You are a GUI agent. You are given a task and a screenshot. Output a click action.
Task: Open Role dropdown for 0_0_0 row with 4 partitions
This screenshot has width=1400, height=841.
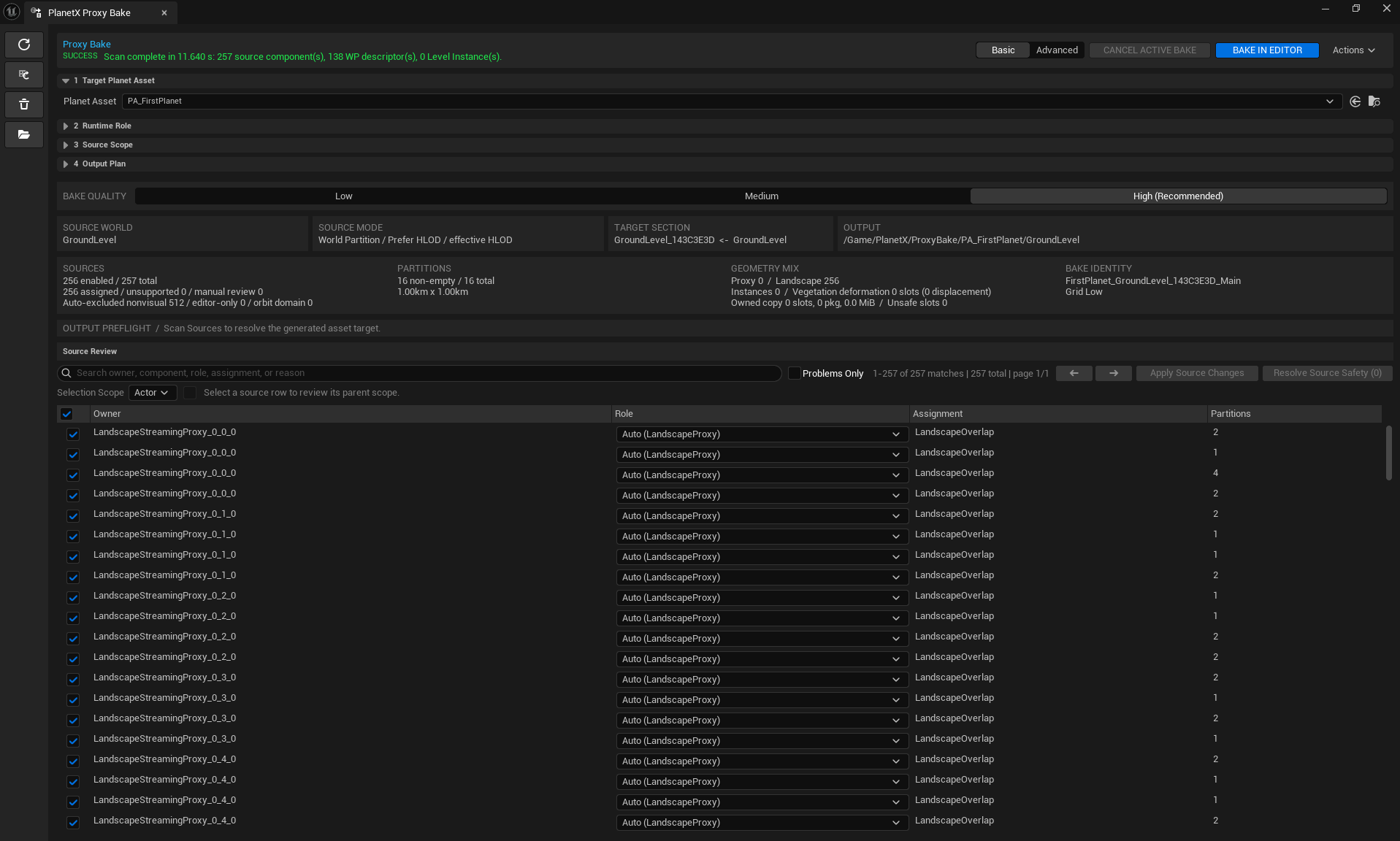tap(762, 475)
